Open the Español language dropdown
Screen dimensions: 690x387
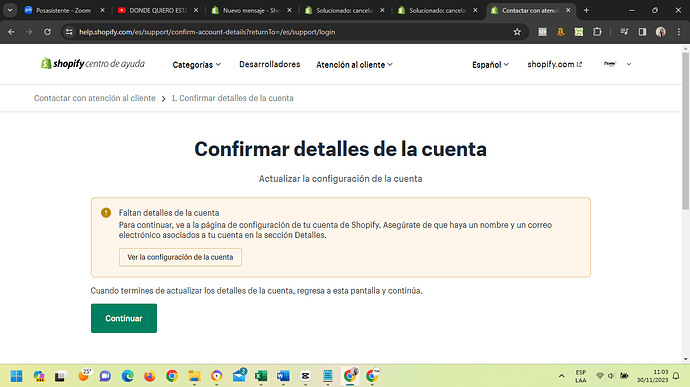click(x=490, y=65)
